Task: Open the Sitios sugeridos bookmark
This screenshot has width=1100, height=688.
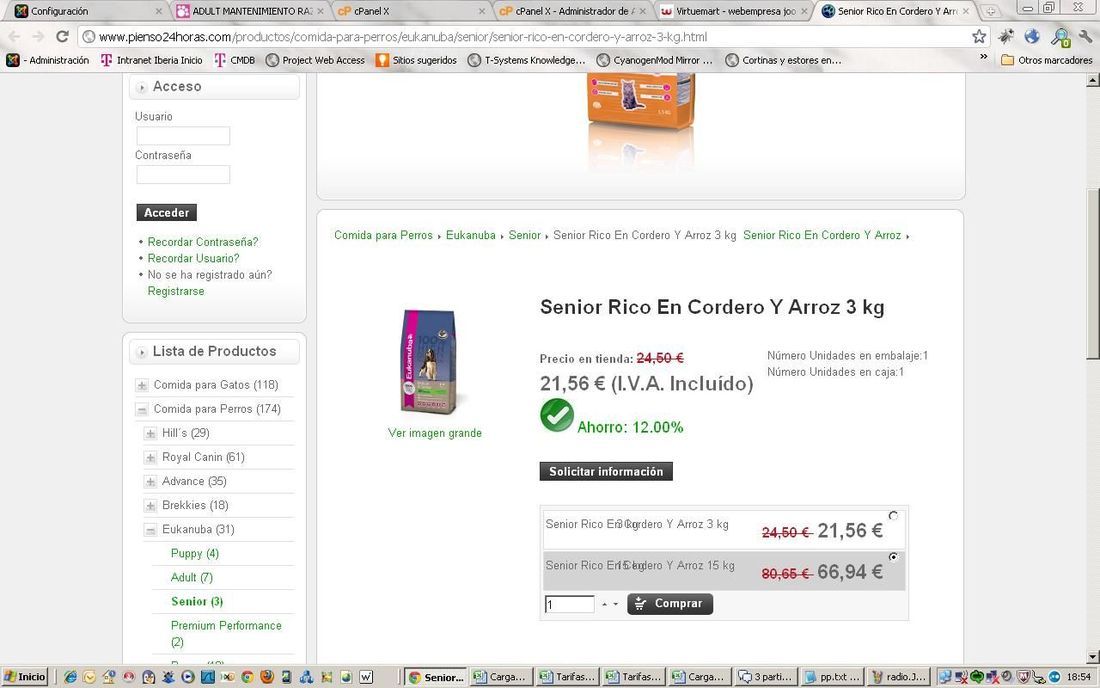Action: pyautogui.click(x=416, y=60)
